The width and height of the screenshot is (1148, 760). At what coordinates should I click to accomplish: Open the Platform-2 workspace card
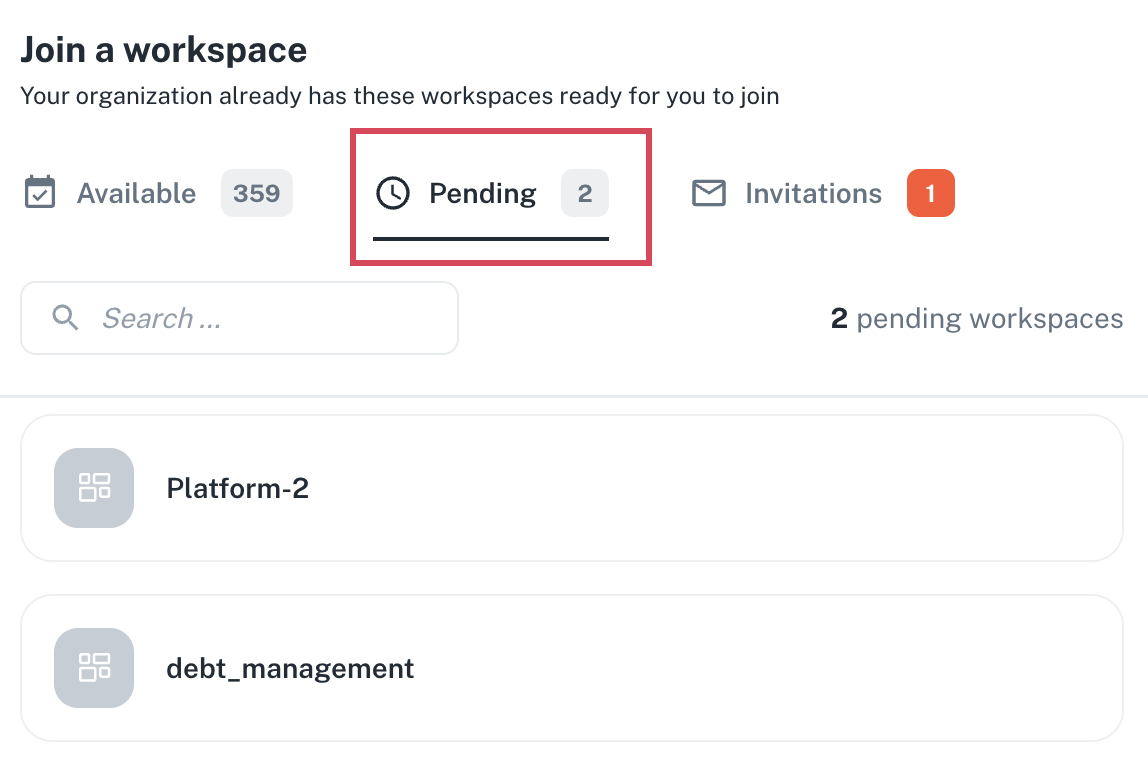tap(572, 488)
